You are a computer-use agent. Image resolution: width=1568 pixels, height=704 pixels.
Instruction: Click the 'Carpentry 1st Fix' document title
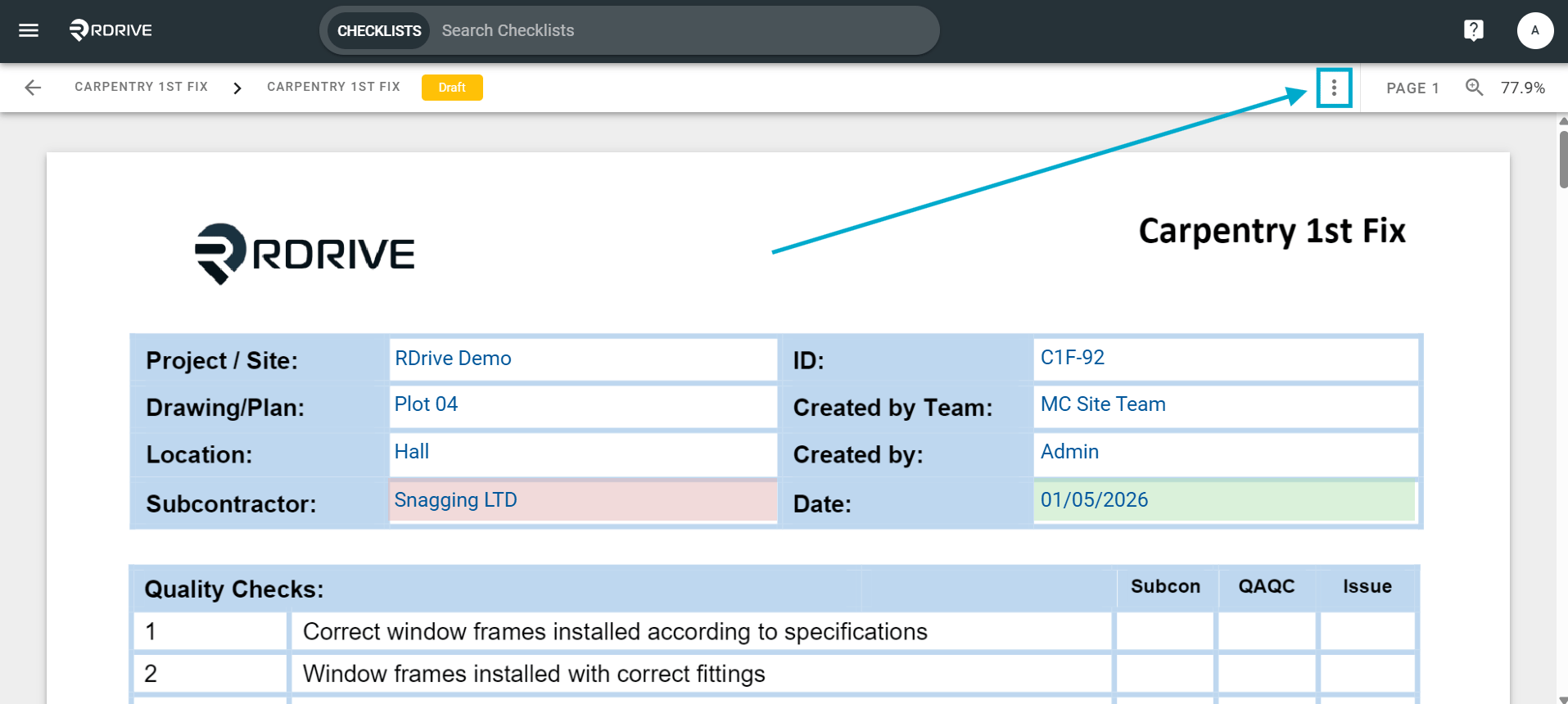tap(1272, 231)
